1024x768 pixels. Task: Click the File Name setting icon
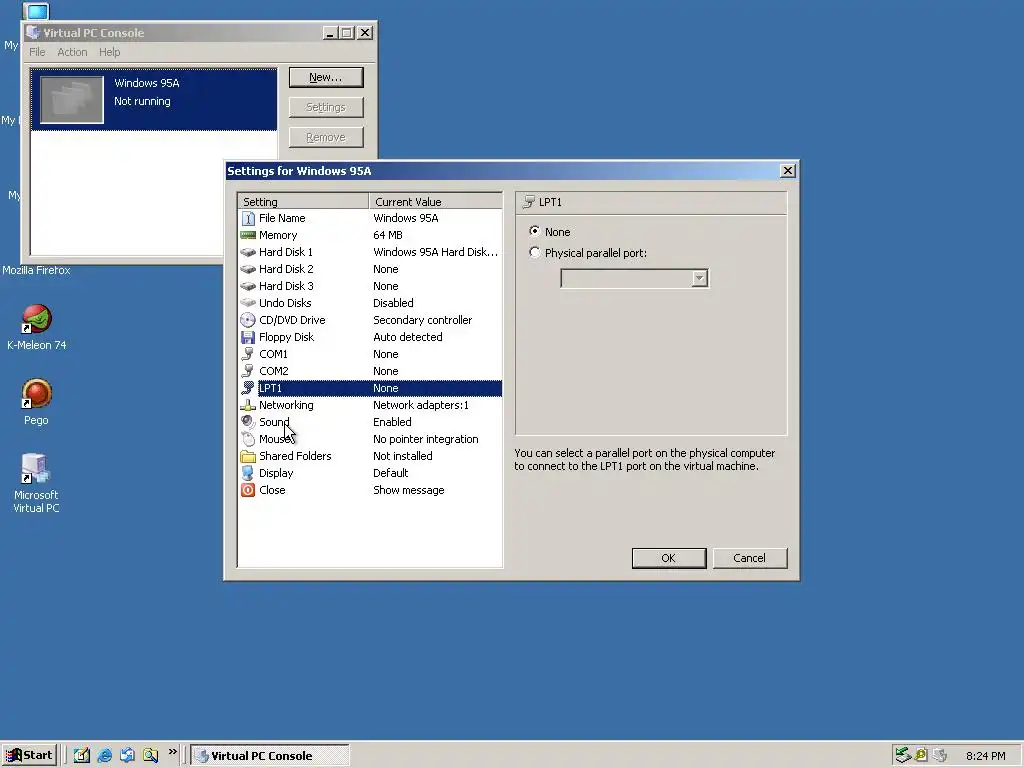248,218
